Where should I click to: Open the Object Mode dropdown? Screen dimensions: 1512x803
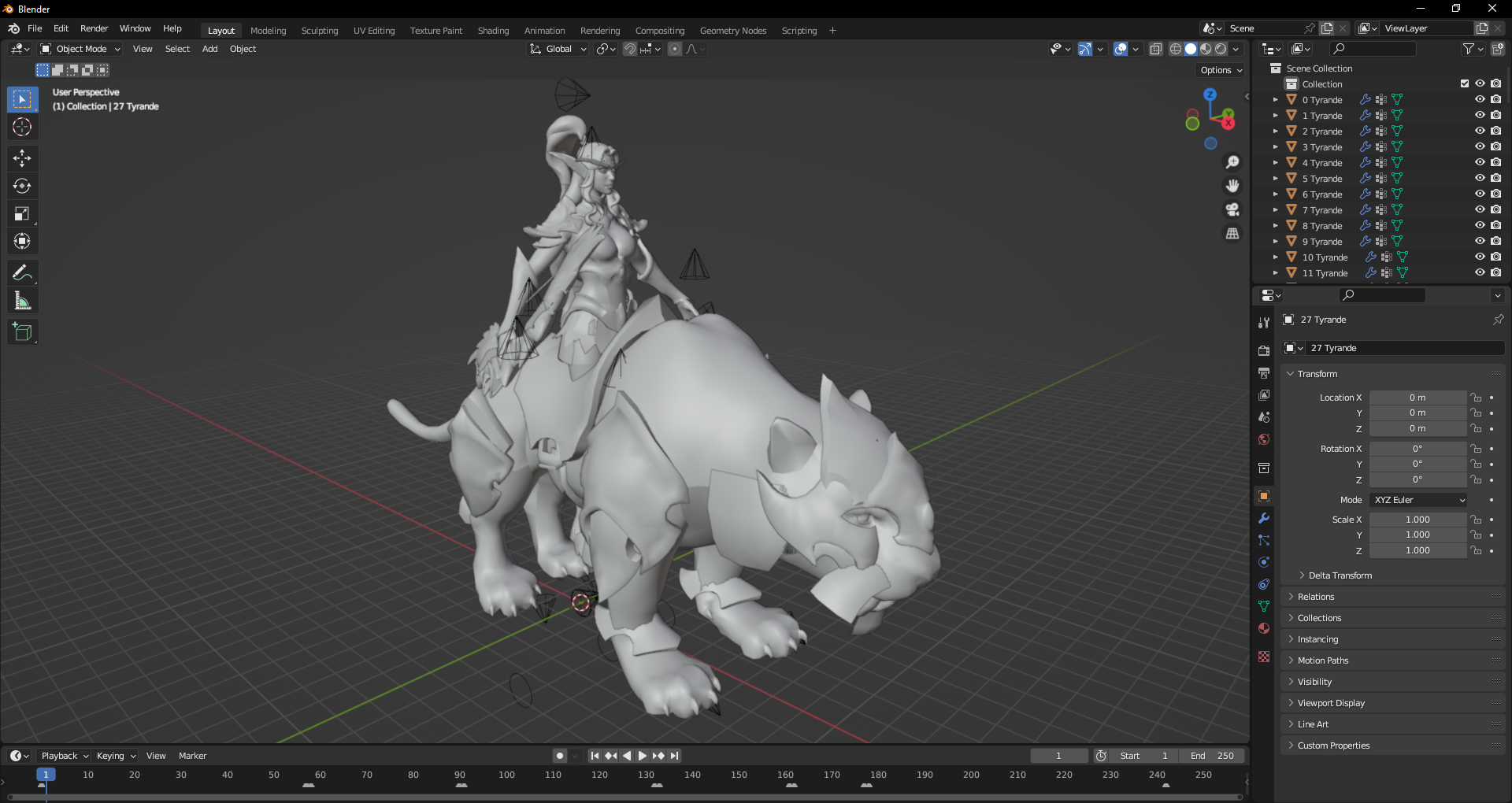tap(80, 49)
